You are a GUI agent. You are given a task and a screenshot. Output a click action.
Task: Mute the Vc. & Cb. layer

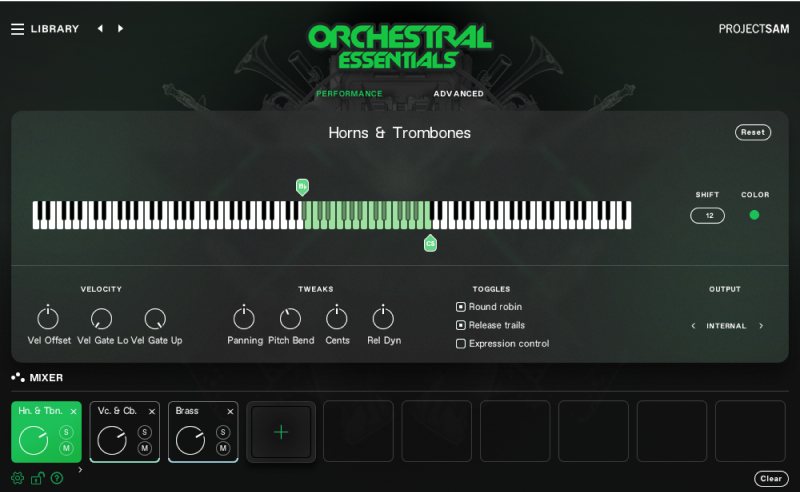coord(144,448)
